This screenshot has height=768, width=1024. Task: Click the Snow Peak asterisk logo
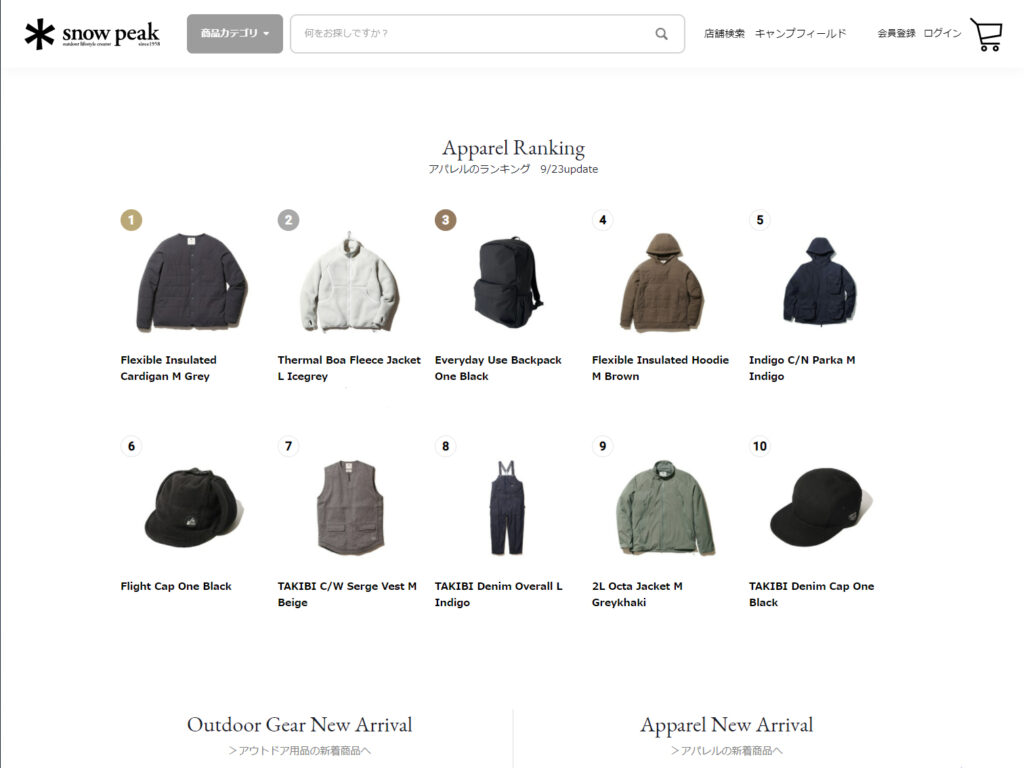(x=39, y=34)
